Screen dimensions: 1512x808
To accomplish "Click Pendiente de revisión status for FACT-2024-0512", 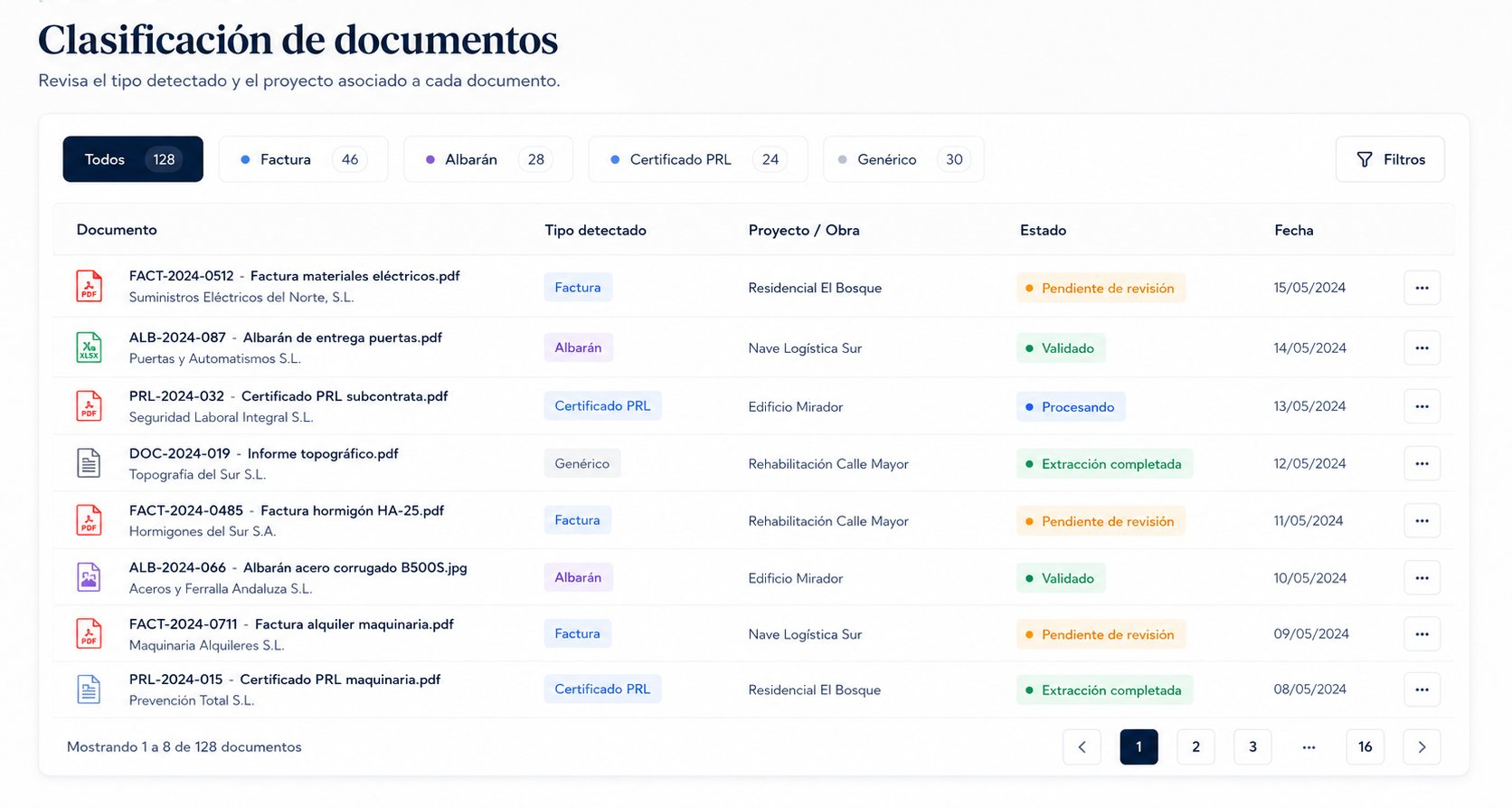I will pos(1101,288).
